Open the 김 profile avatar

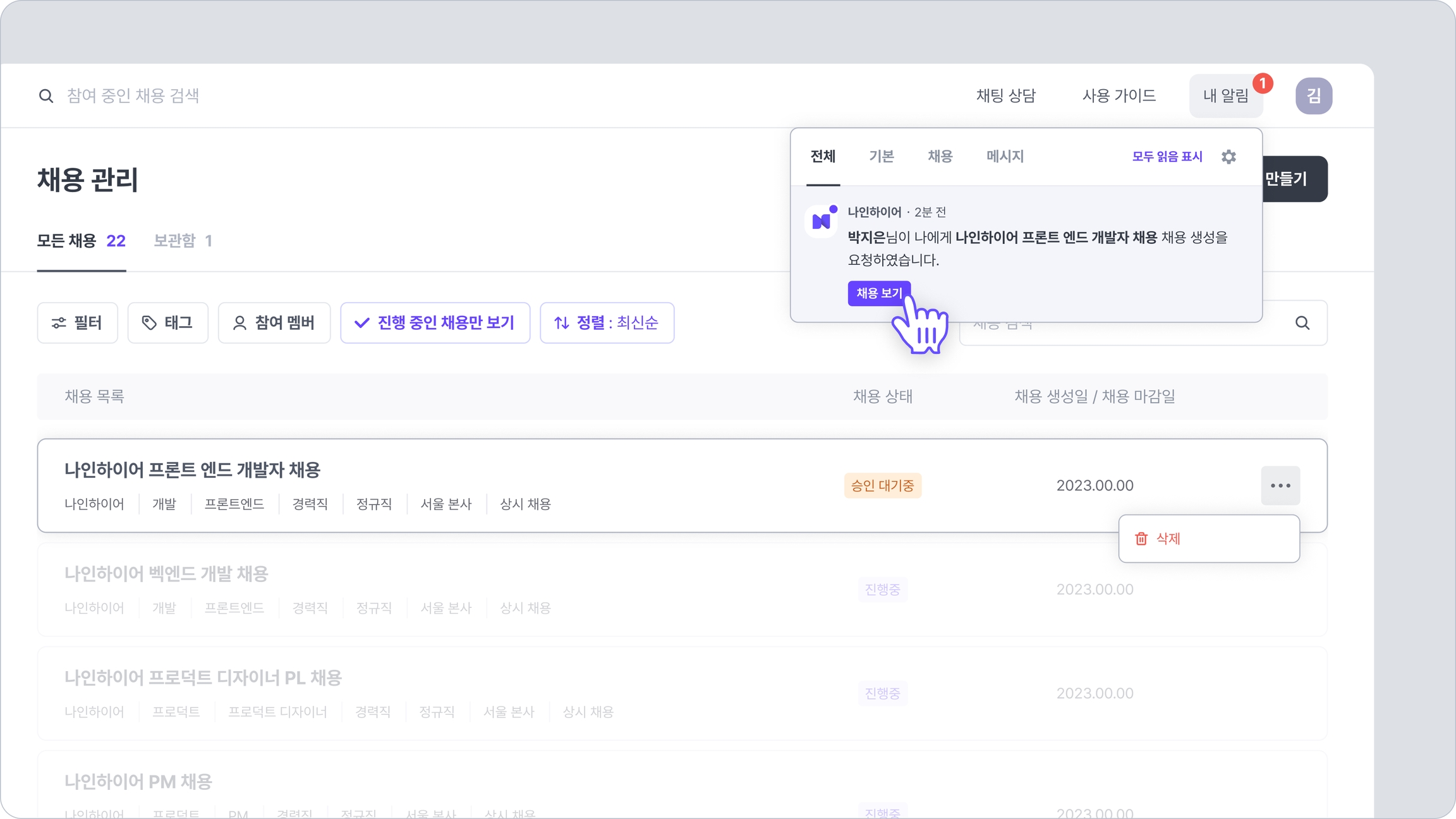[x=1313, y=96]
